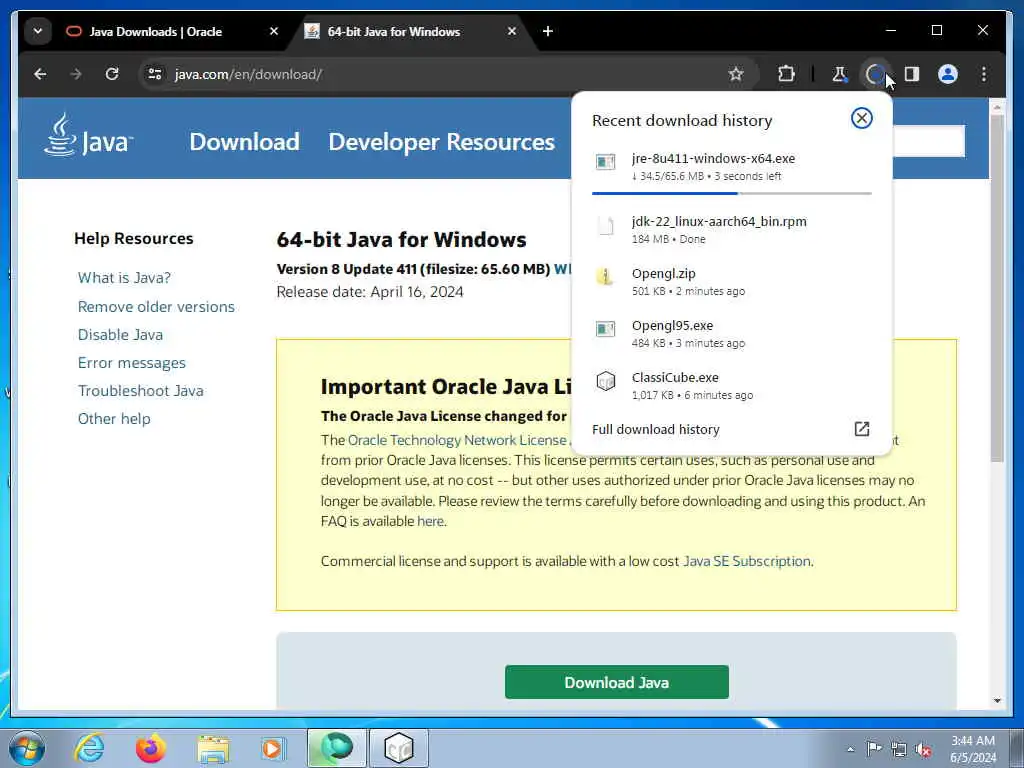
Task: Open Windows Media Player on taskbar
Action: pos(273,748)
